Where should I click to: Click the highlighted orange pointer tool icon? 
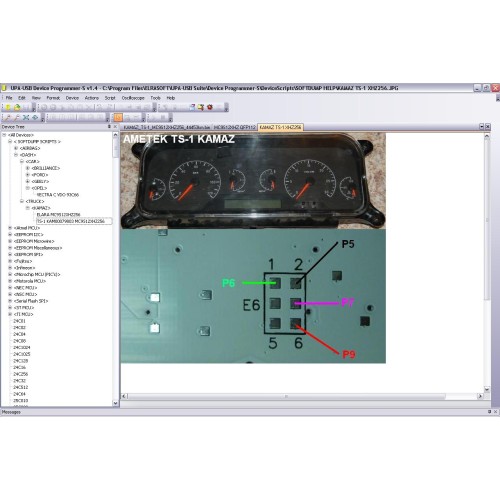pos(118,117)
